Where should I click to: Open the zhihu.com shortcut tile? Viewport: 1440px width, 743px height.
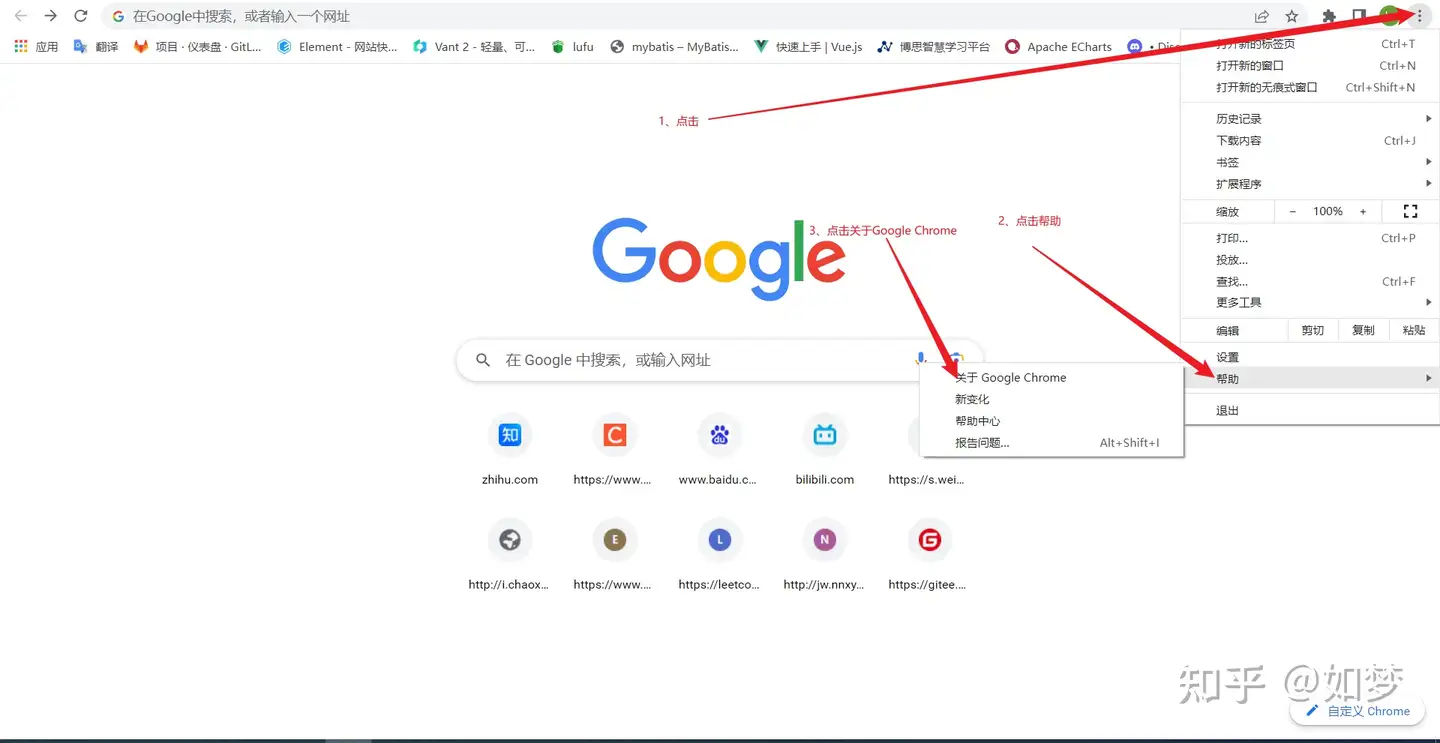click(510, 448)
